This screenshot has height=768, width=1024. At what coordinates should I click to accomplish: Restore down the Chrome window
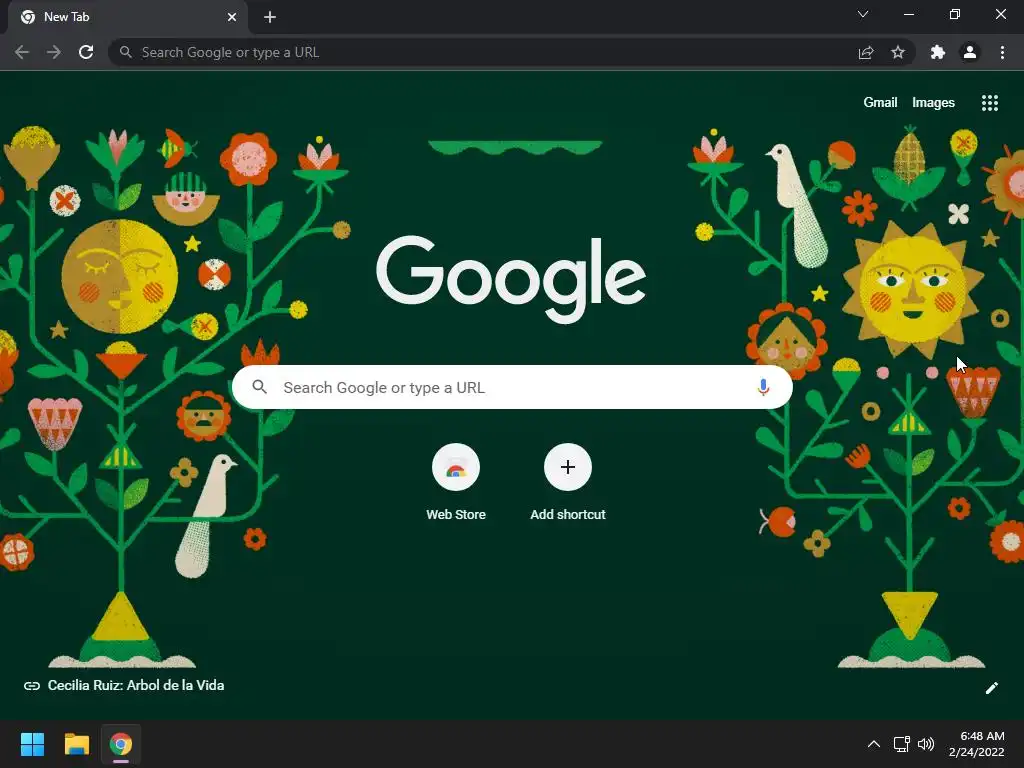(x=954, y=14)
